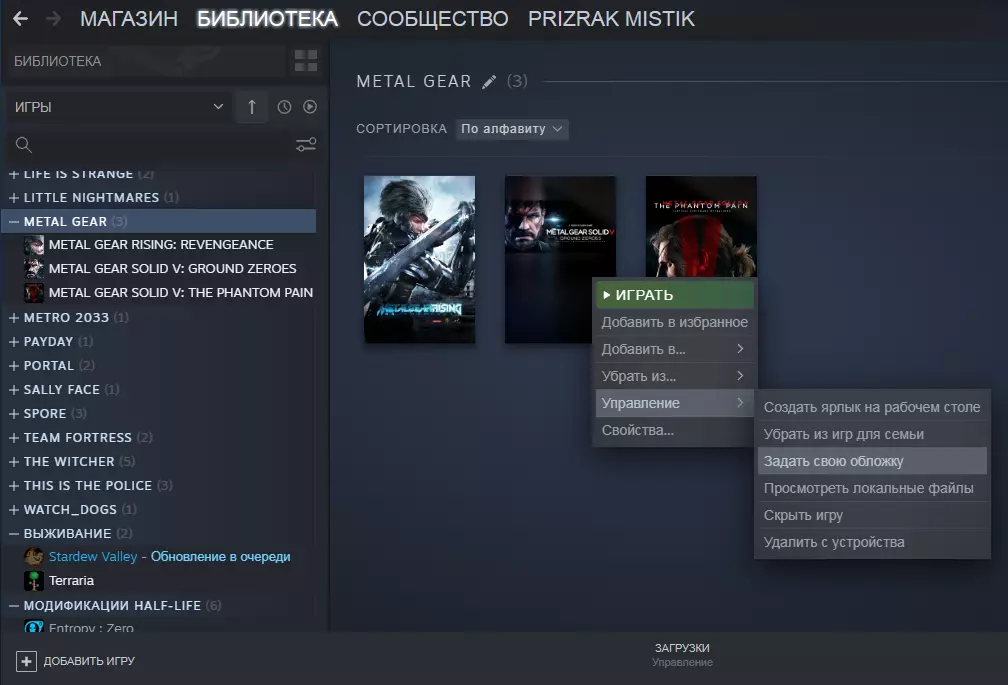Click the Terraria icon in list
This screenshot has height=685, width=1008.
tap(34, 581)
